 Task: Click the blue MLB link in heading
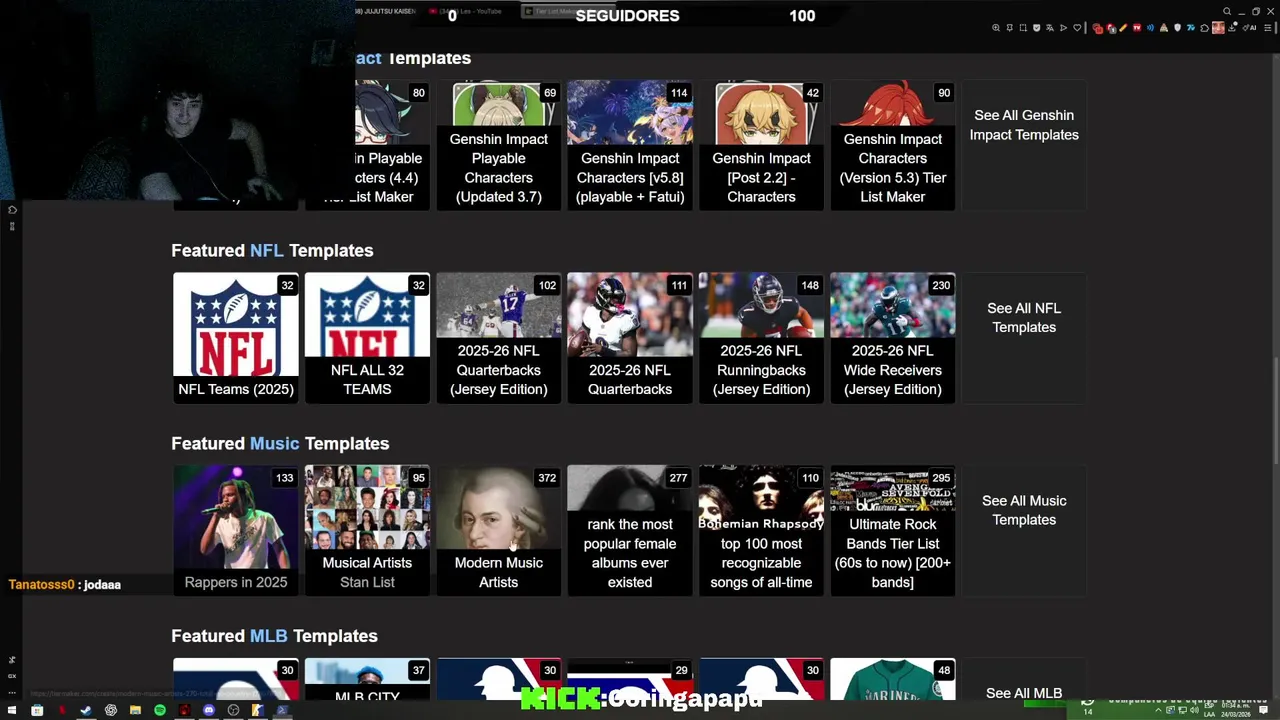pyautogui.click(x=269, y=636)
